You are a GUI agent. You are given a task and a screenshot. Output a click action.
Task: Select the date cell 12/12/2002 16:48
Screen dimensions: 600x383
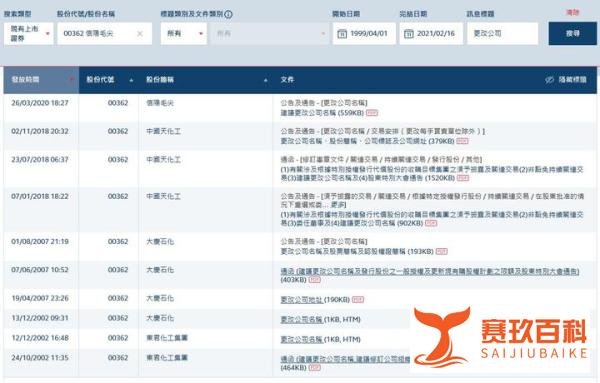tap(40, 338)
